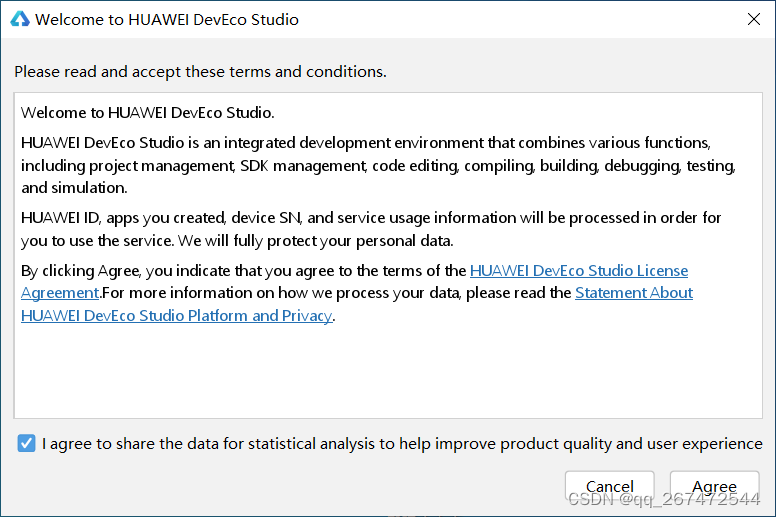Open the HUAWEI DevEco Studio License link

click(579, 271)
